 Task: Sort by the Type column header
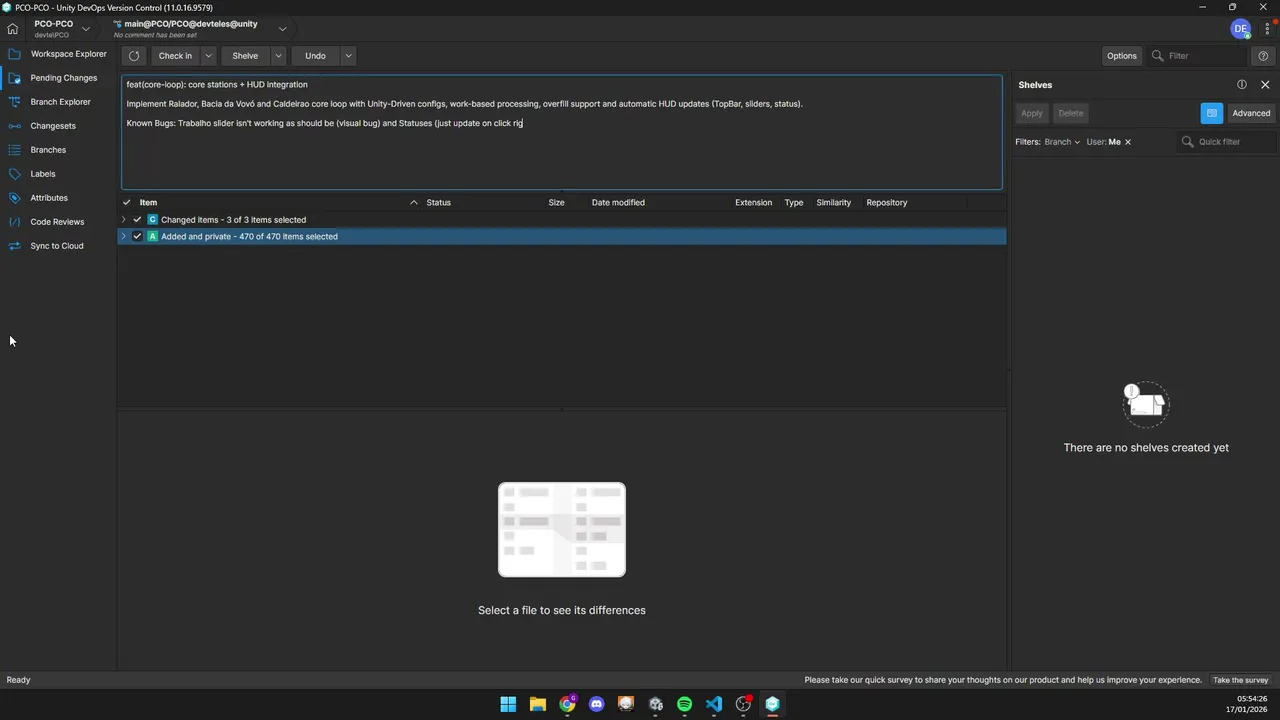point(794,203)
